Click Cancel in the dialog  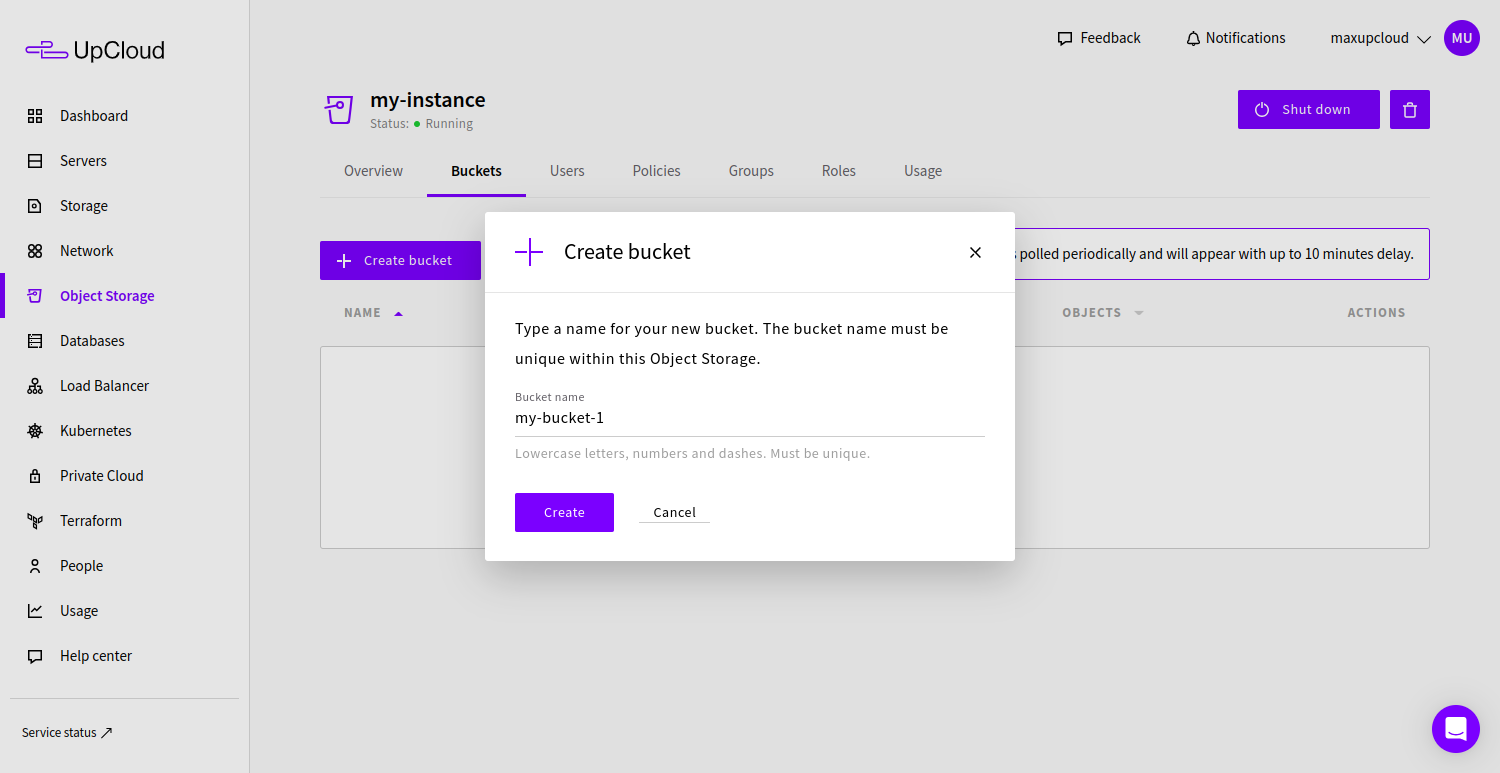(675, 512)
